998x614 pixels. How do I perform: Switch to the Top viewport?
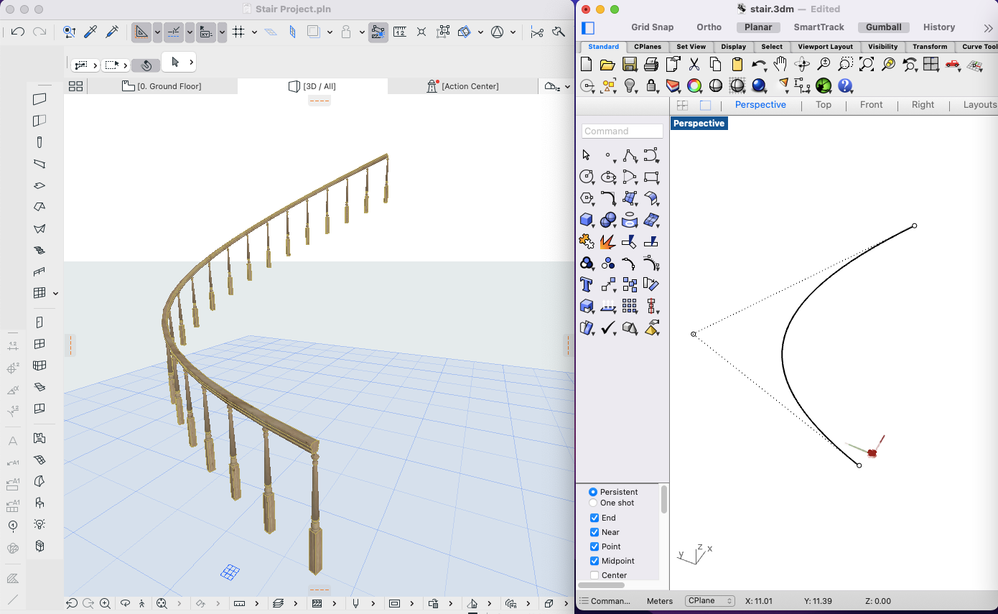[x=823, y=105]
